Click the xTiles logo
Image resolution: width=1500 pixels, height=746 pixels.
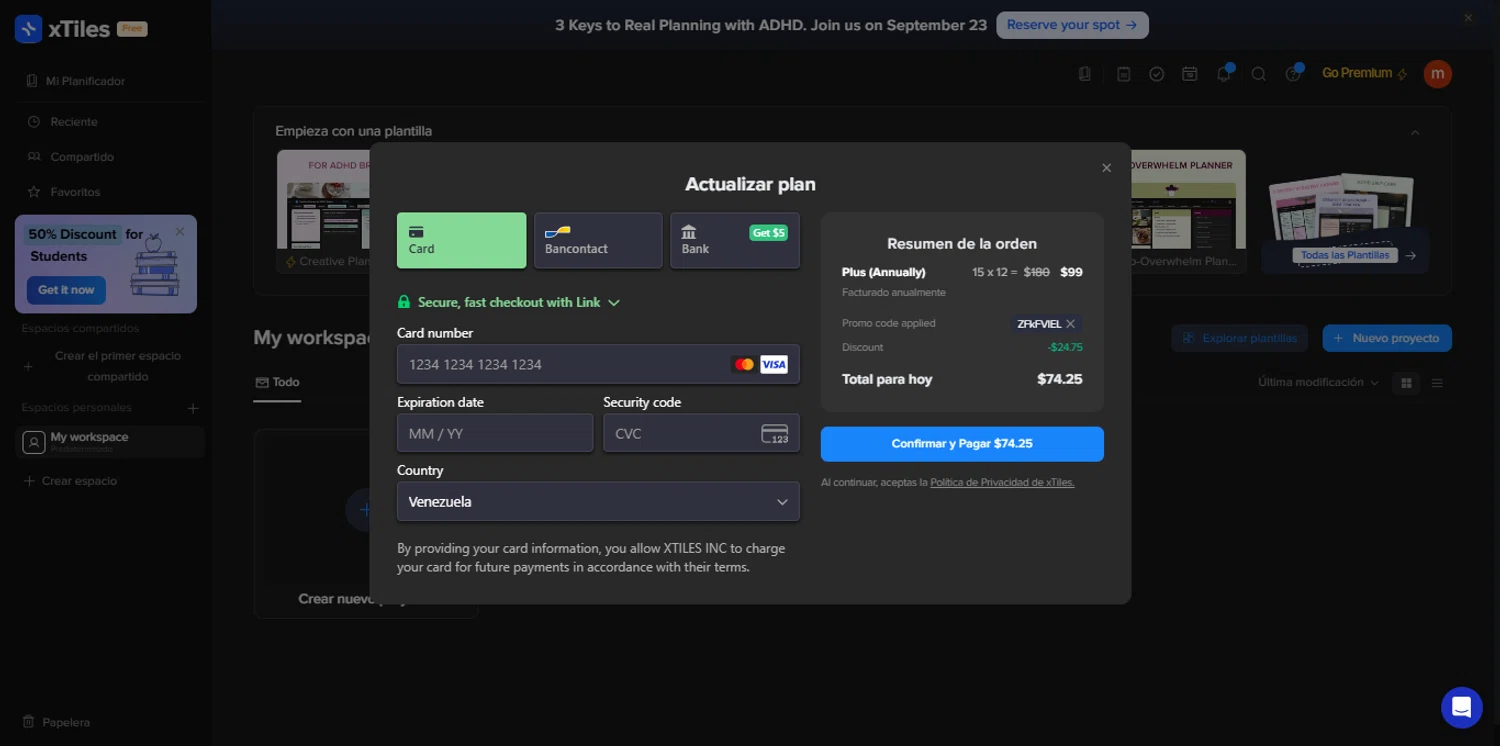tap(62, 29)
